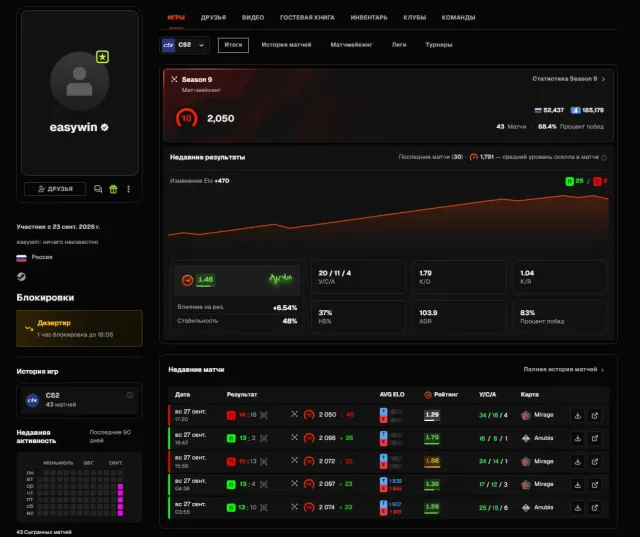Click scoreboard icon next to 13:3 result
640x537 pixels.
[264, 438]
